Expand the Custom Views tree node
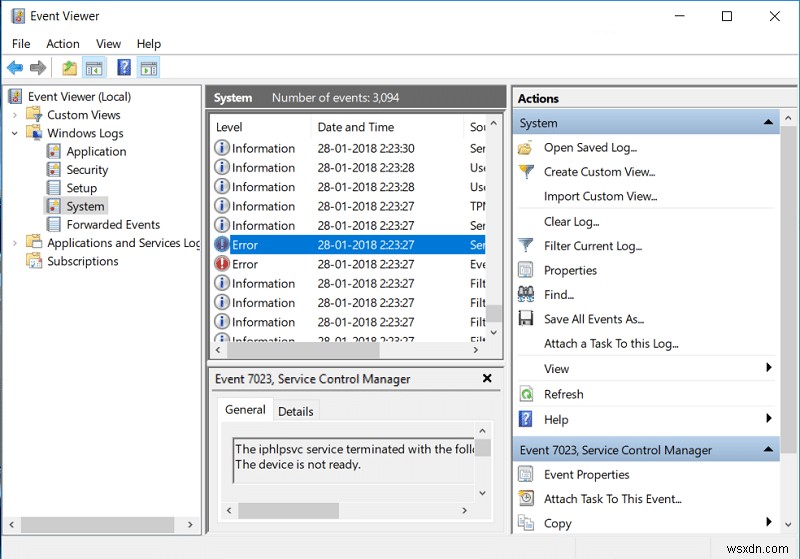800x559 pixels. point(15,115)
